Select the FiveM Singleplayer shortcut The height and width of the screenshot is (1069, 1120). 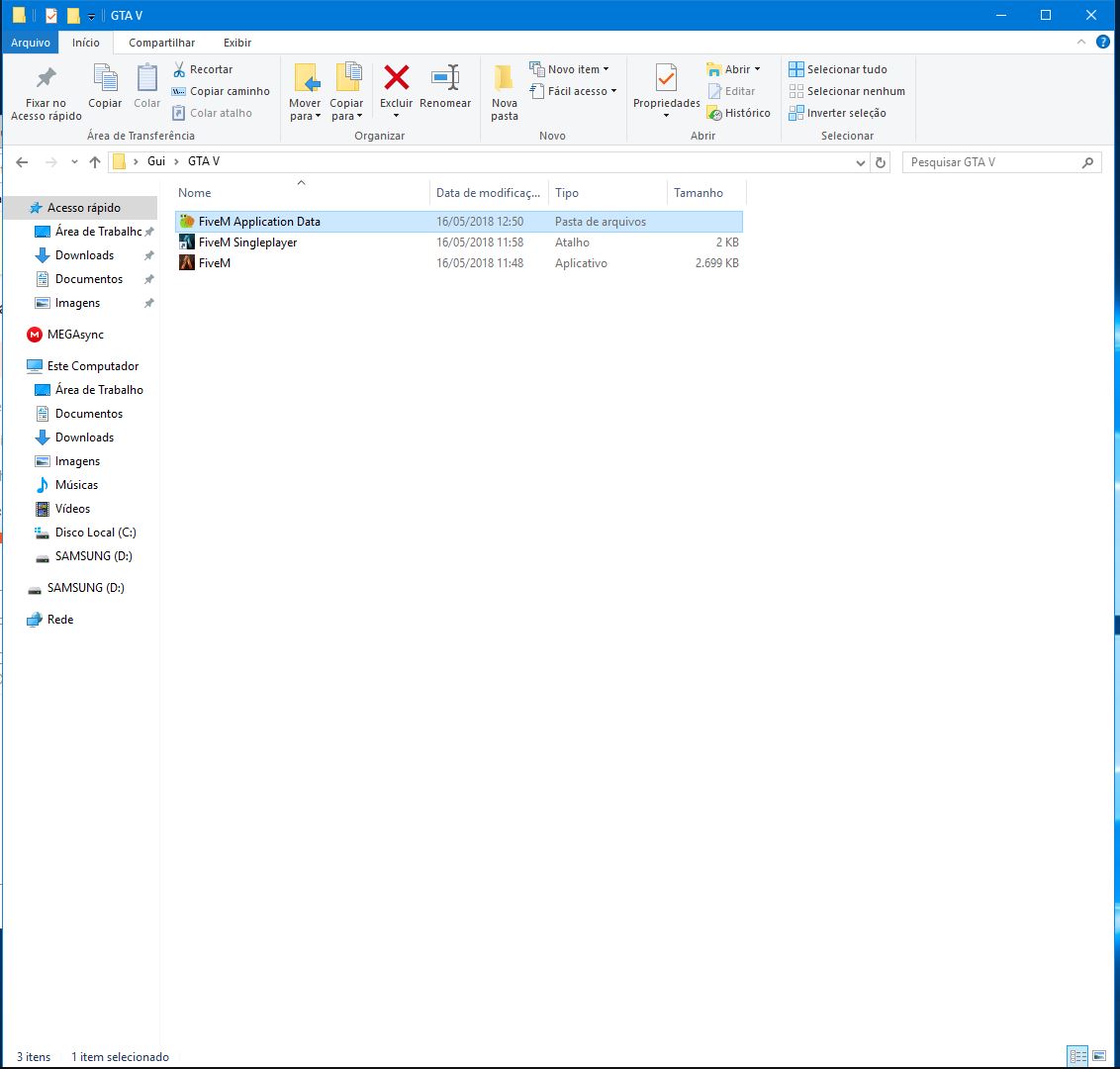click(458, 243)
